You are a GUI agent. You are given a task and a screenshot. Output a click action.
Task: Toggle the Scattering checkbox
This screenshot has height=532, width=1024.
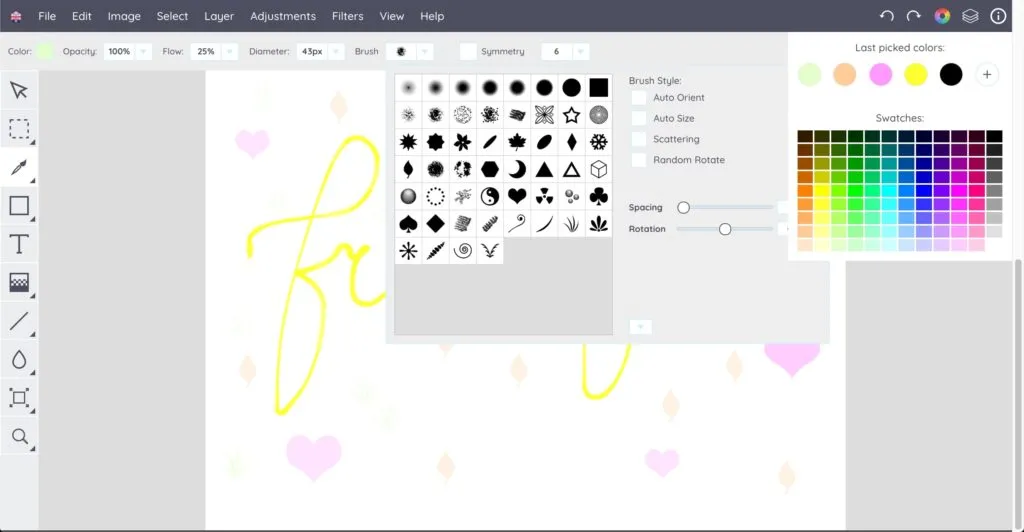click(x=639, y=139)
